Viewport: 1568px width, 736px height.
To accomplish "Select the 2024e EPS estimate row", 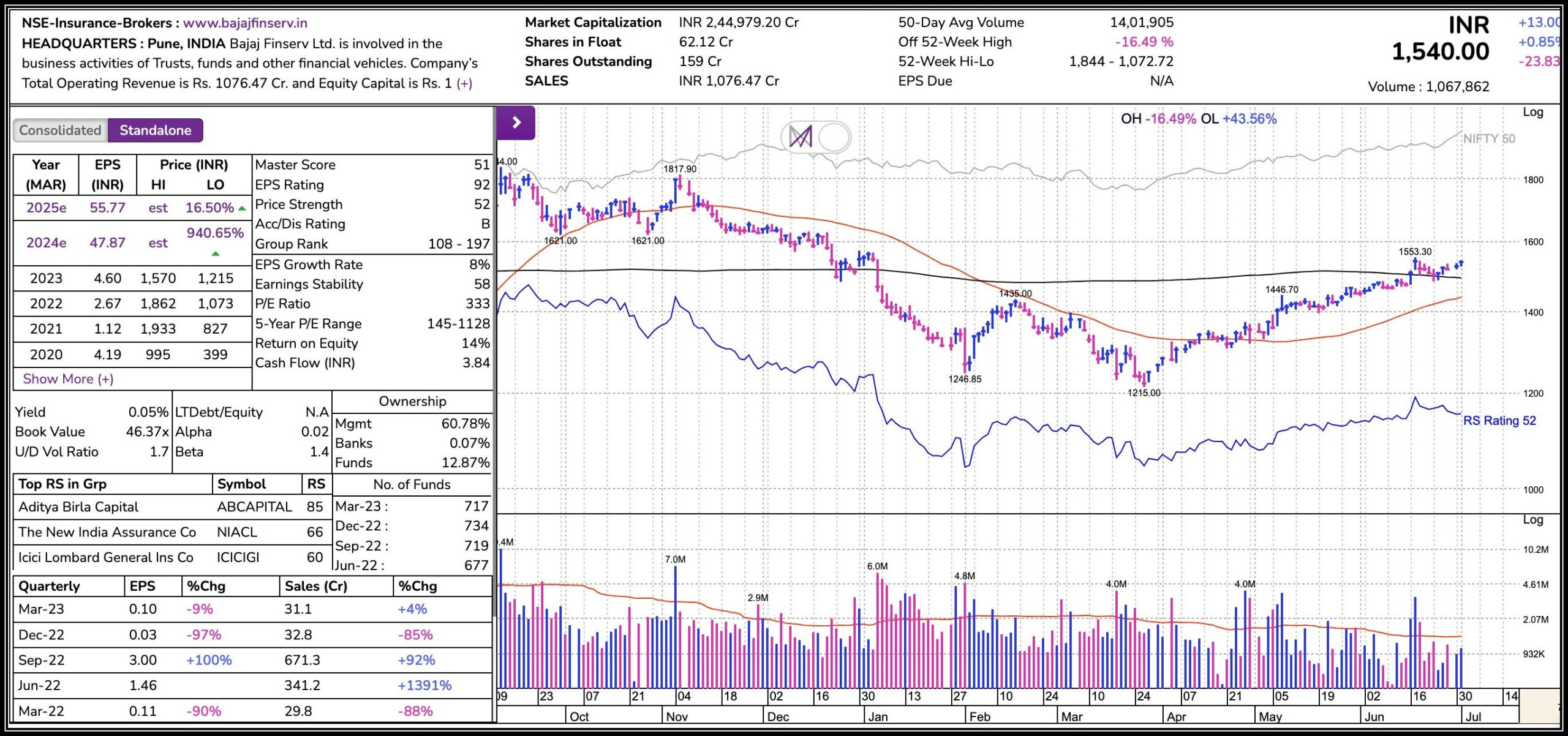I will [x=132, y=242].
